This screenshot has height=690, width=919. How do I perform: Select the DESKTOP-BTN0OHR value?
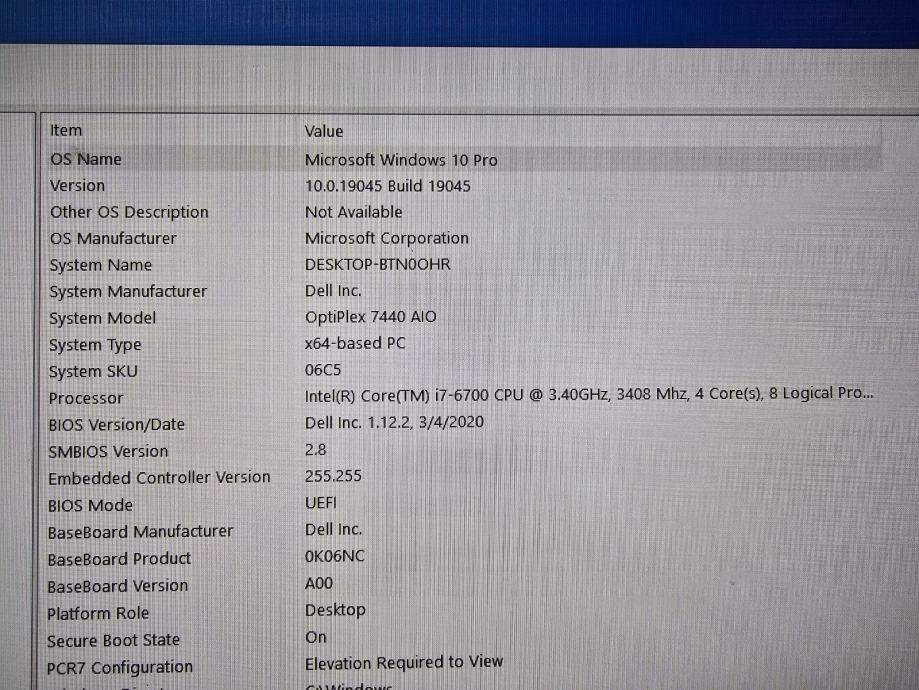click(x=377, y=264)
